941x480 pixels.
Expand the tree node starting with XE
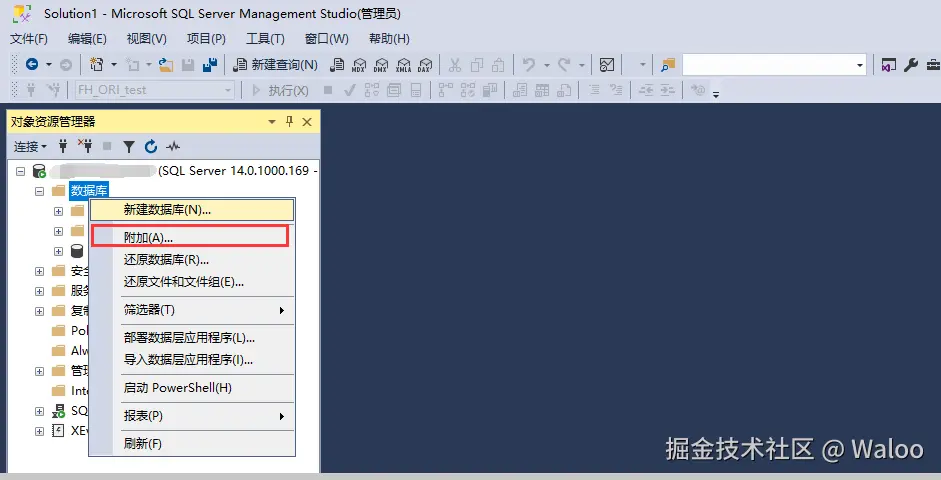coord(39,431)
